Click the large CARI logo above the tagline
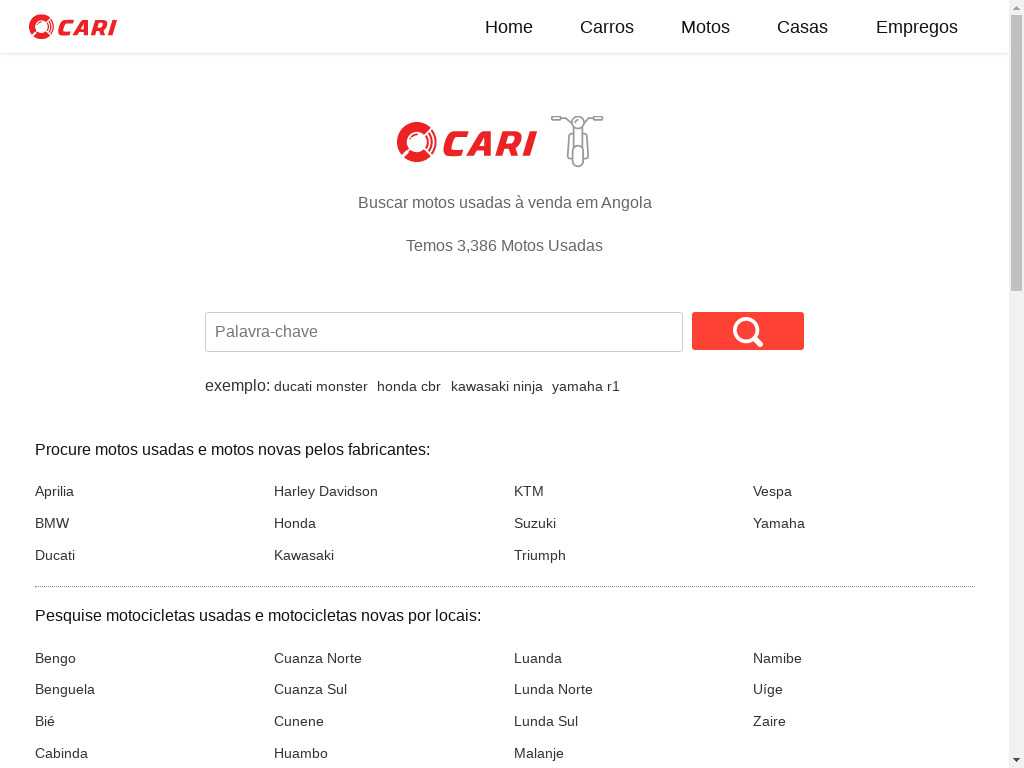 (467, 142)
